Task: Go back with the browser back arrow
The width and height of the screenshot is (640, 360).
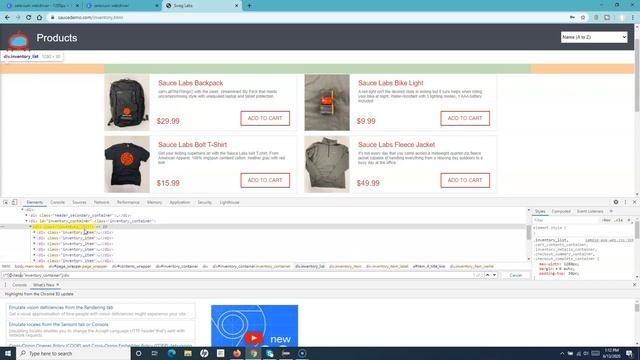Action: tap(8, 18)
